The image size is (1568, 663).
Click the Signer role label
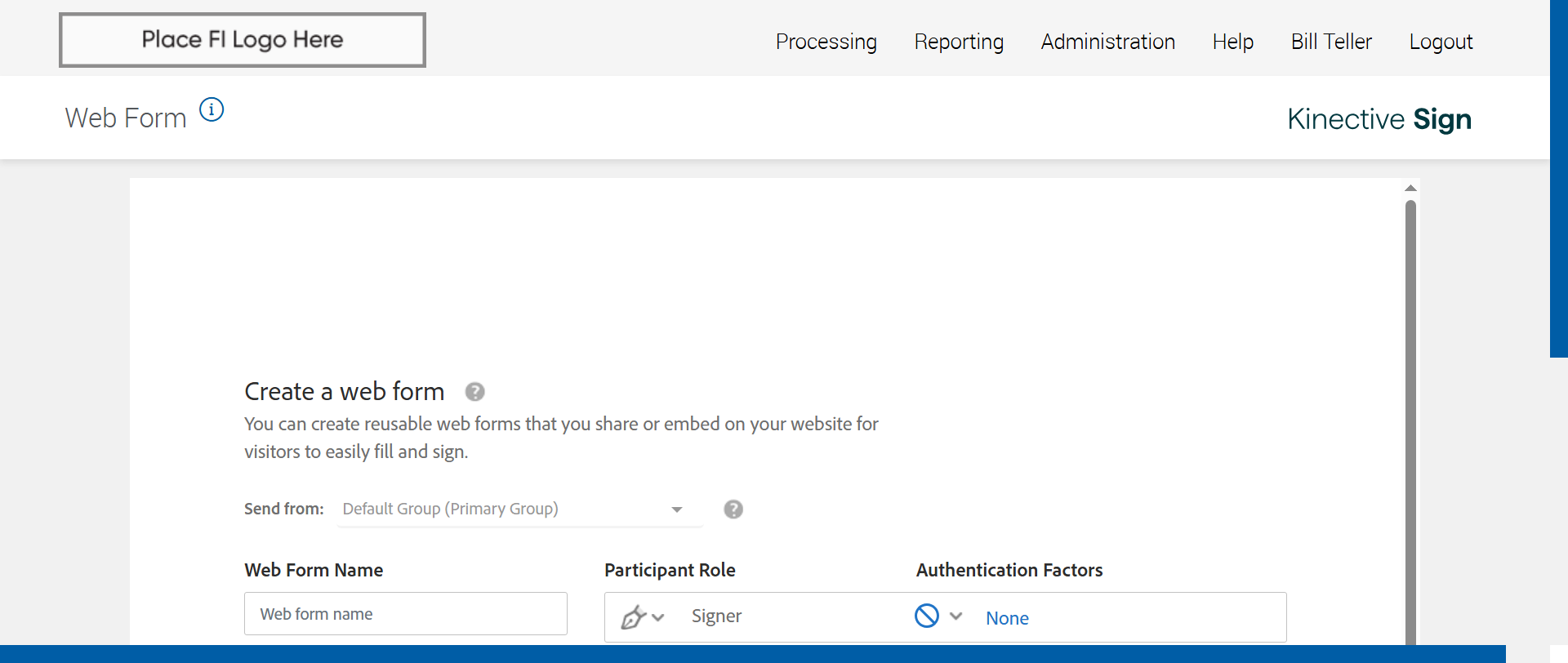click(716, 616)
